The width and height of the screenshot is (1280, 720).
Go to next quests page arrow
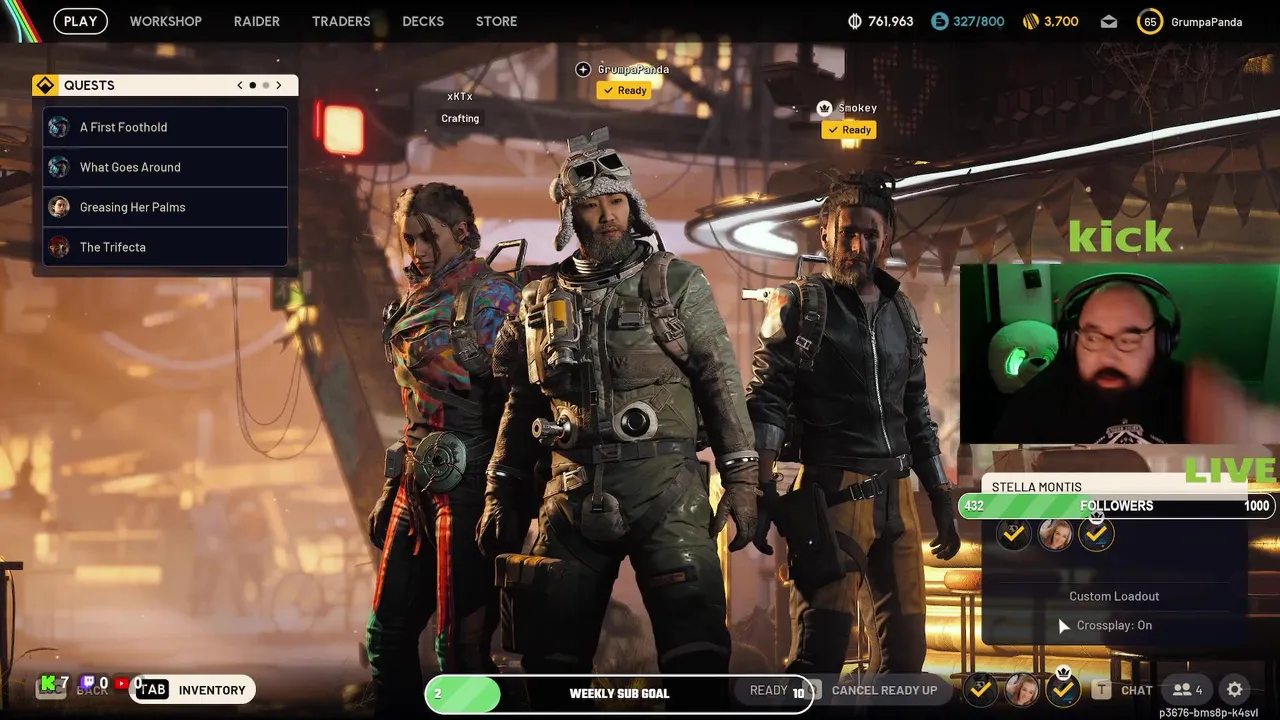click(279, 85)
